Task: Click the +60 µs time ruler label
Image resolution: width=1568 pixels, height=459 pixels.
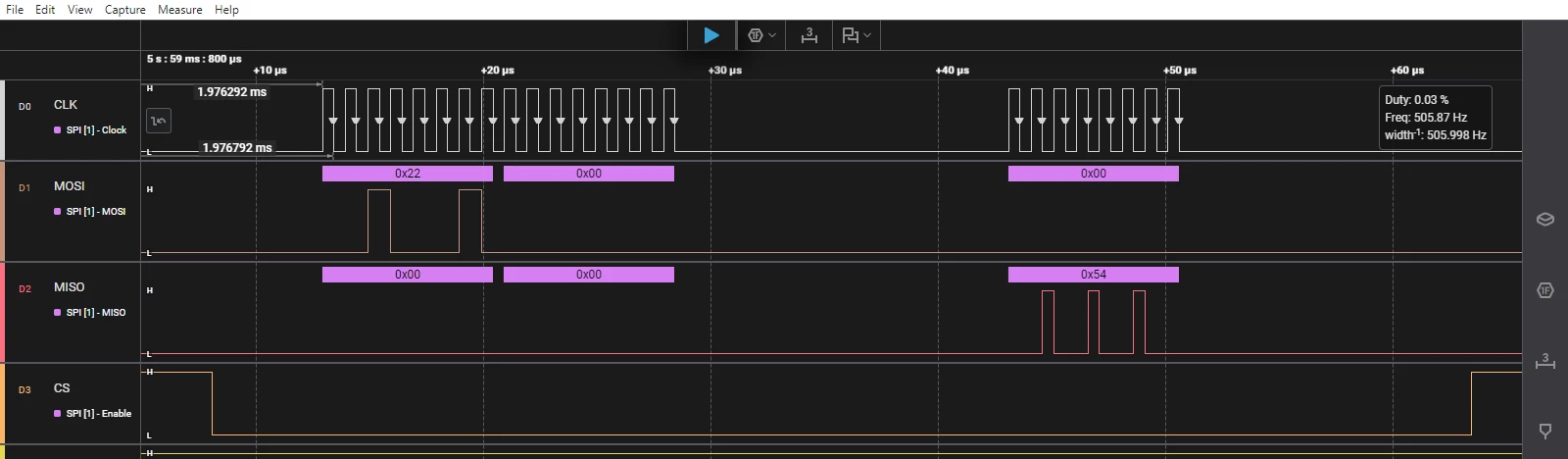Action: coord(1406,71)
